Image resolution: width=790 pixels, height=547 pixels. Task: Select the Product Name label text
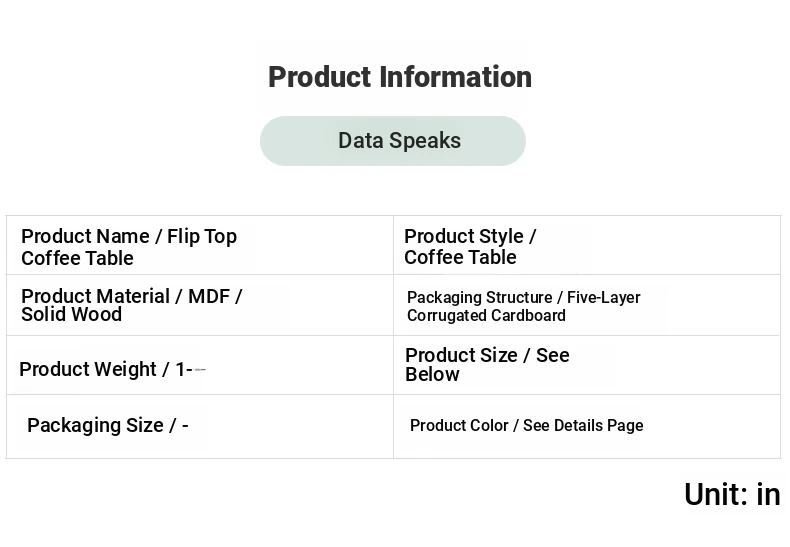click(84, 237)
